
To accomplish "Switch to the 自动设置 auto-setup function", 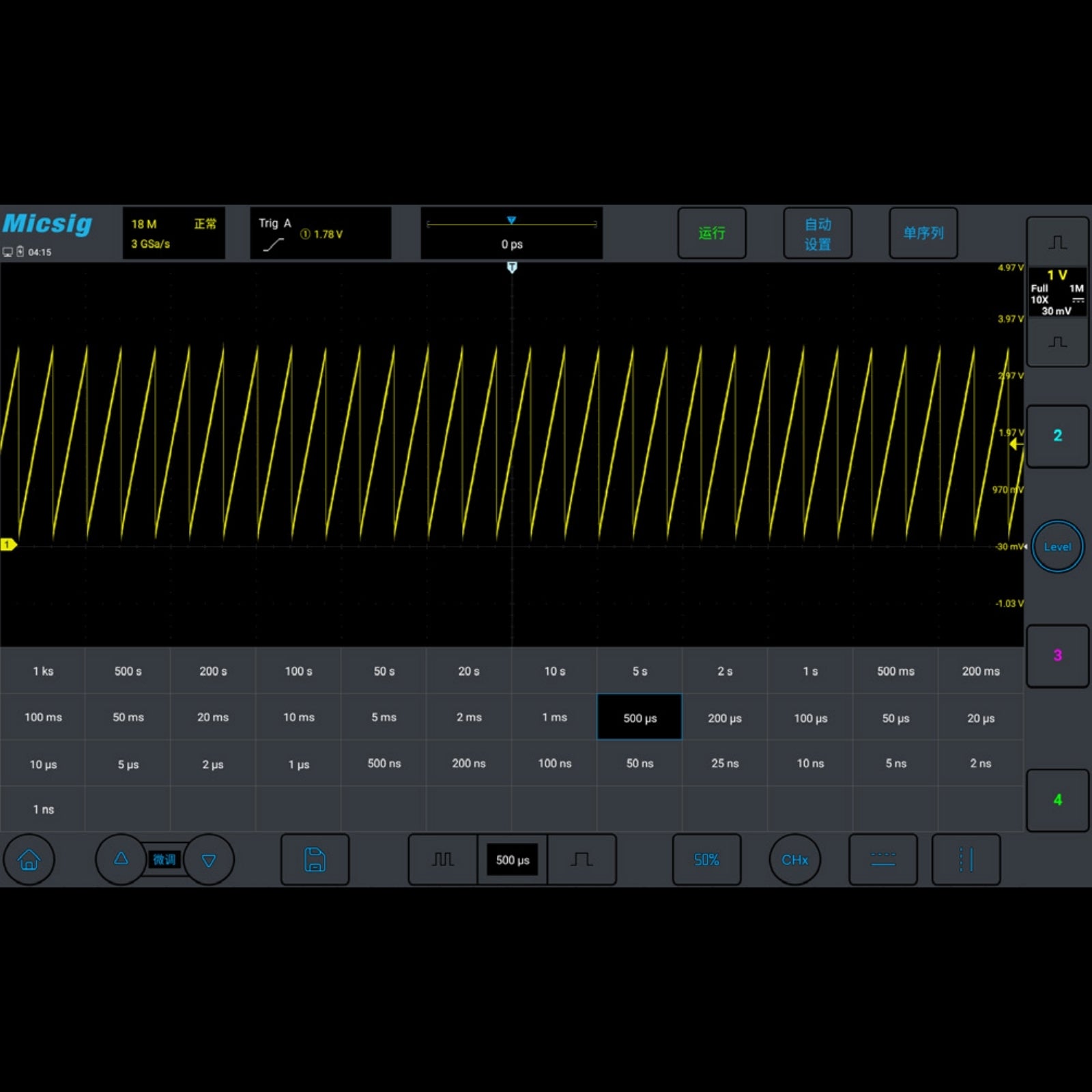I will 817,233.
